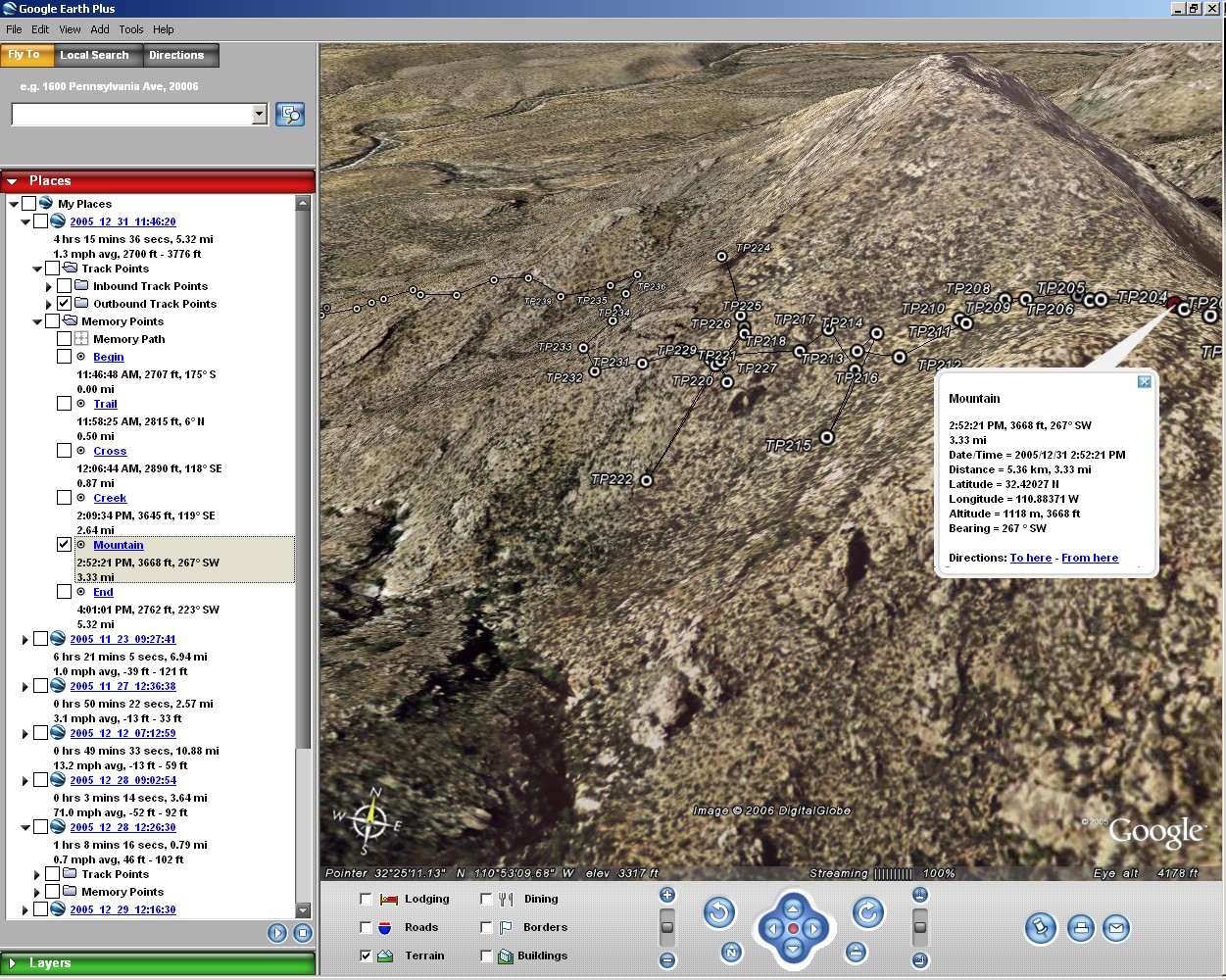Enable the Borders layer checkbox
1226x980 pixels.
pos(486,927)
